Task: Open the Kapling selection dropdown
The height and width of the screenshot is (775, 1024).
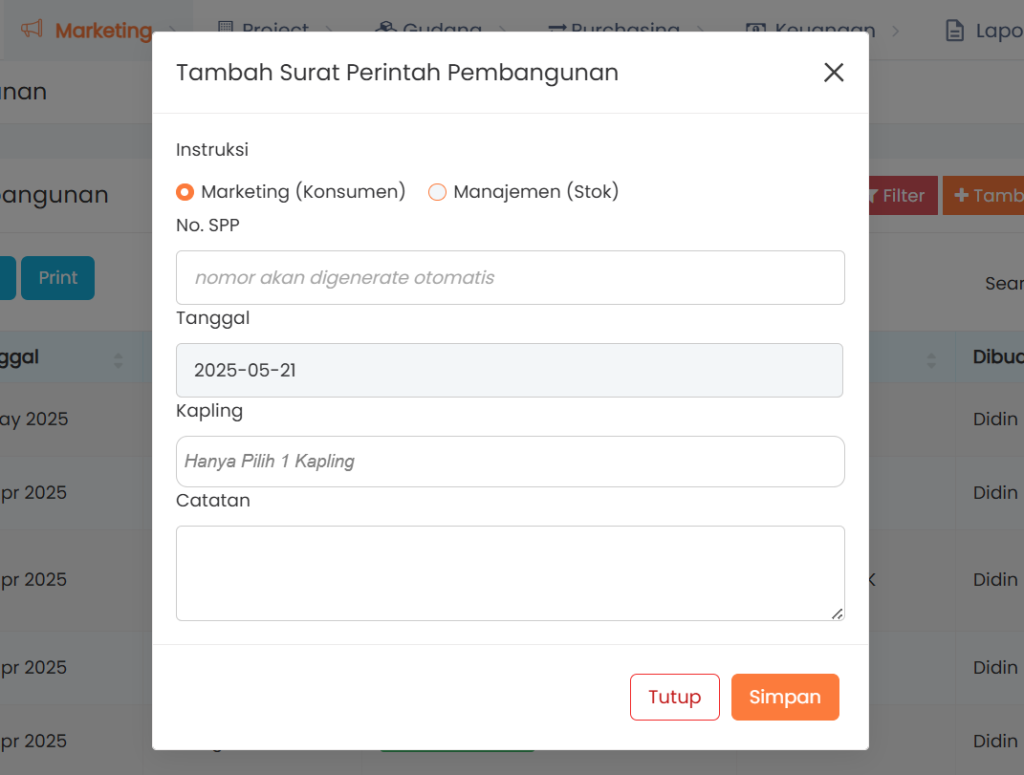Action: click(510, 461)
